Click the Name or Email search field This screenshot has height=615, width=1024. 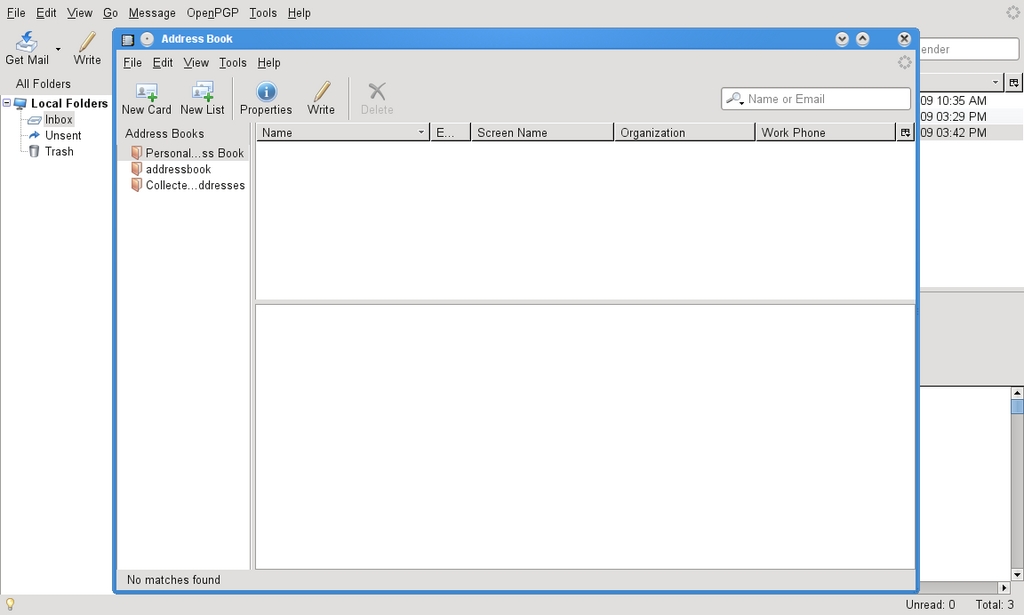coord(816,98)
